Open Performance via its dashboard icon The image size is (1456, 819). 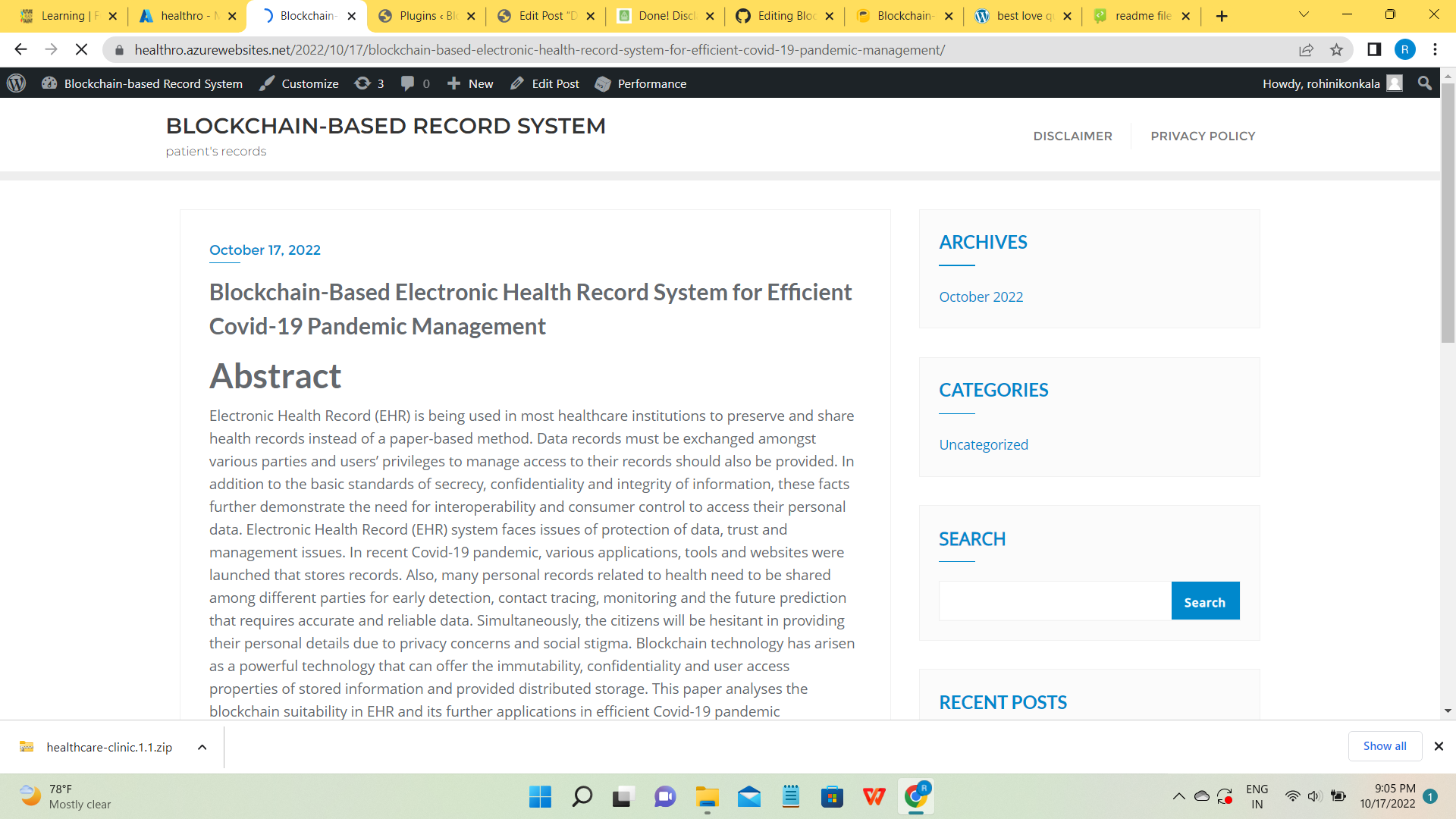604,83
